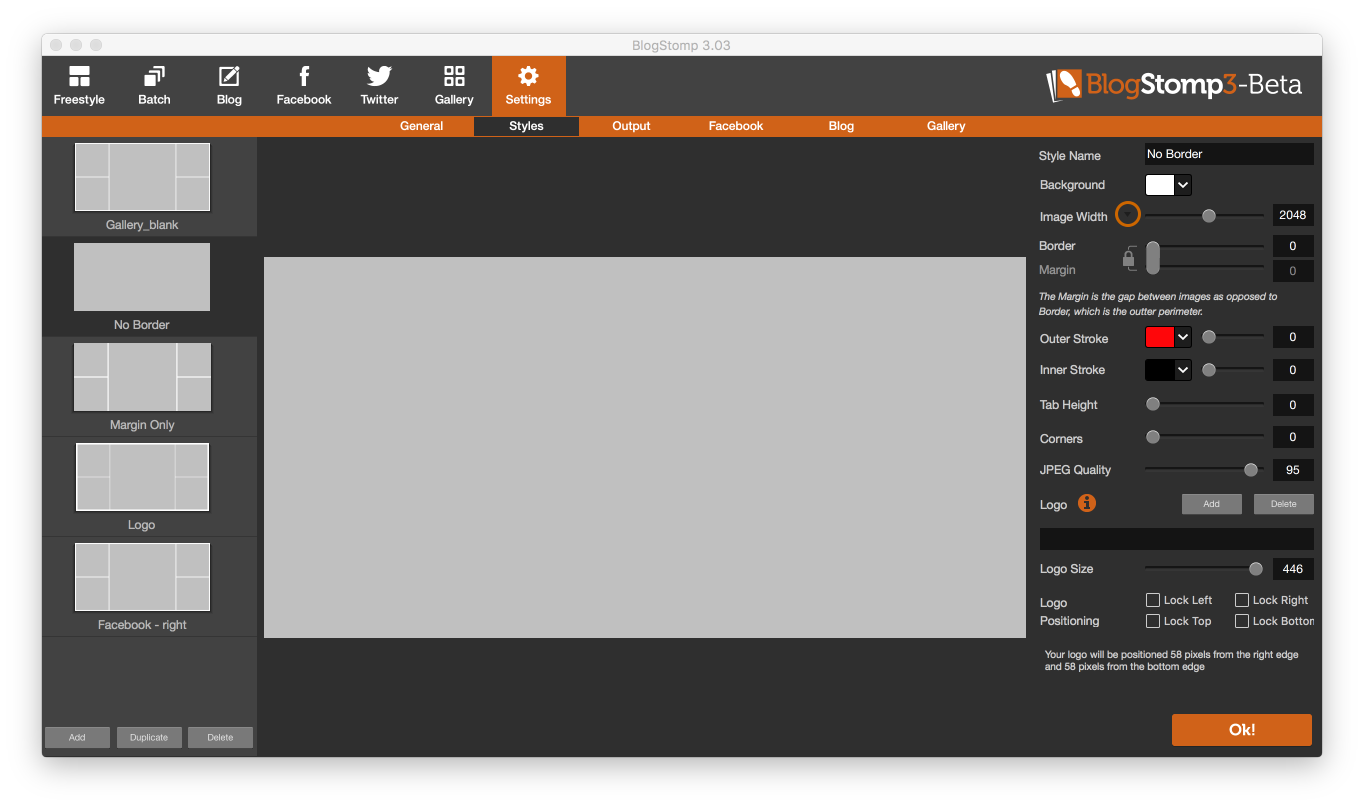Click the JPEG Quality slider handle
1364x807 pixels.
click(x=1251, y=469)
